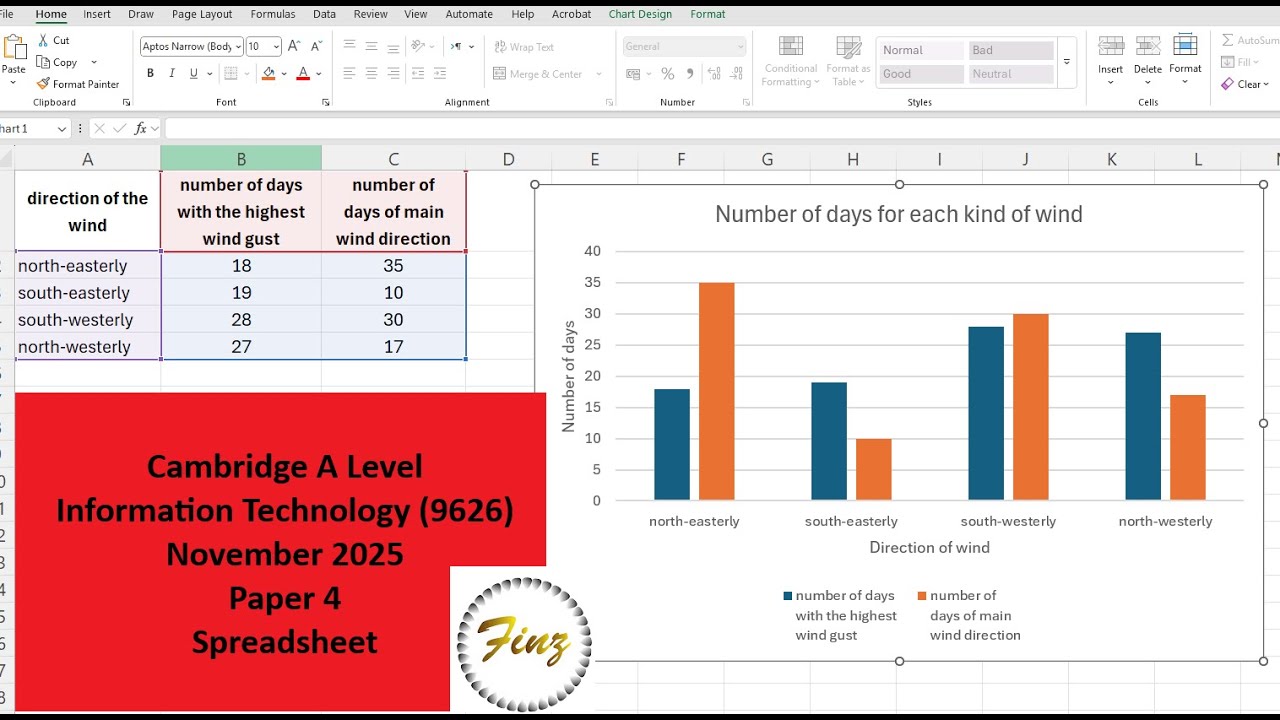Click the Comma Style icon

(688, 73)
